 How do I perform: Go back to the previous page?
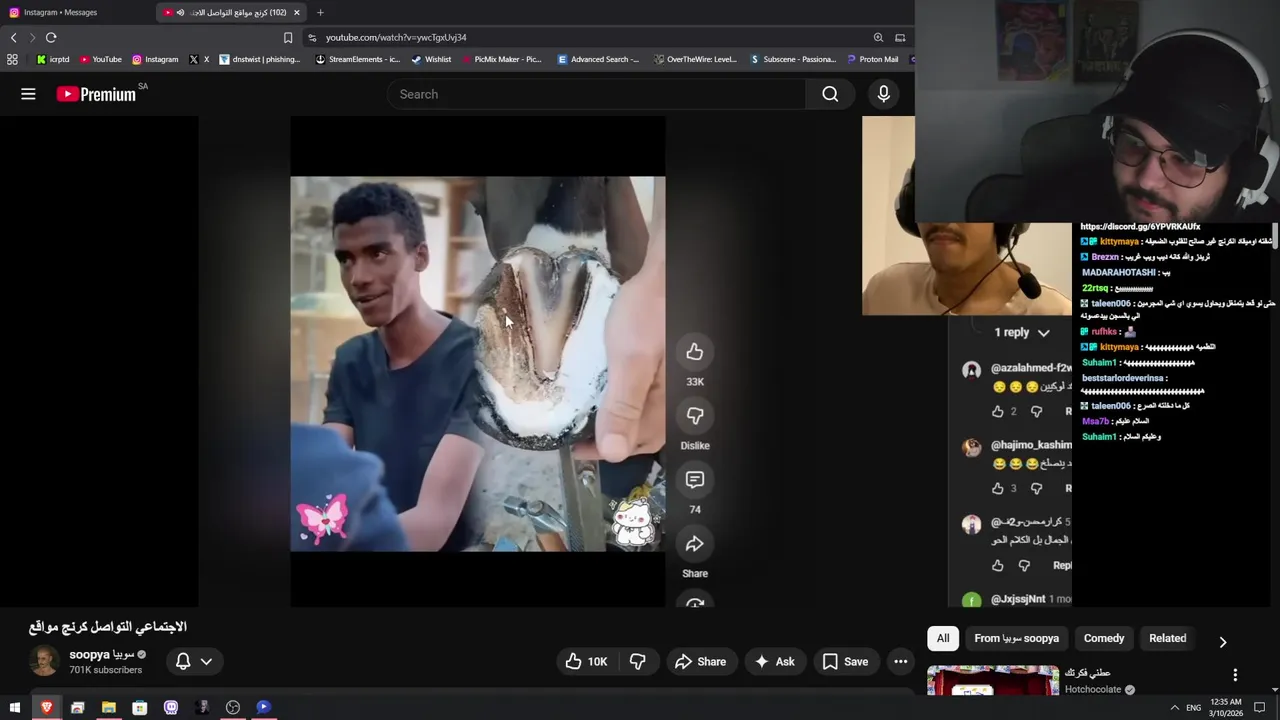pyautogui.click(x=13, y=37)
